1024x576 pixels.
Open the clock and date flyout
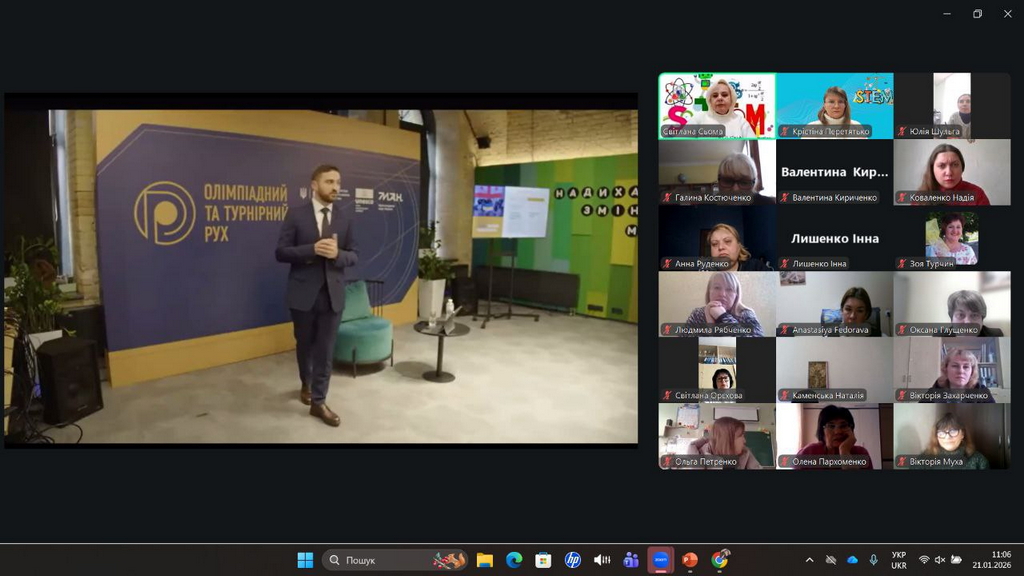point(1000,560)
